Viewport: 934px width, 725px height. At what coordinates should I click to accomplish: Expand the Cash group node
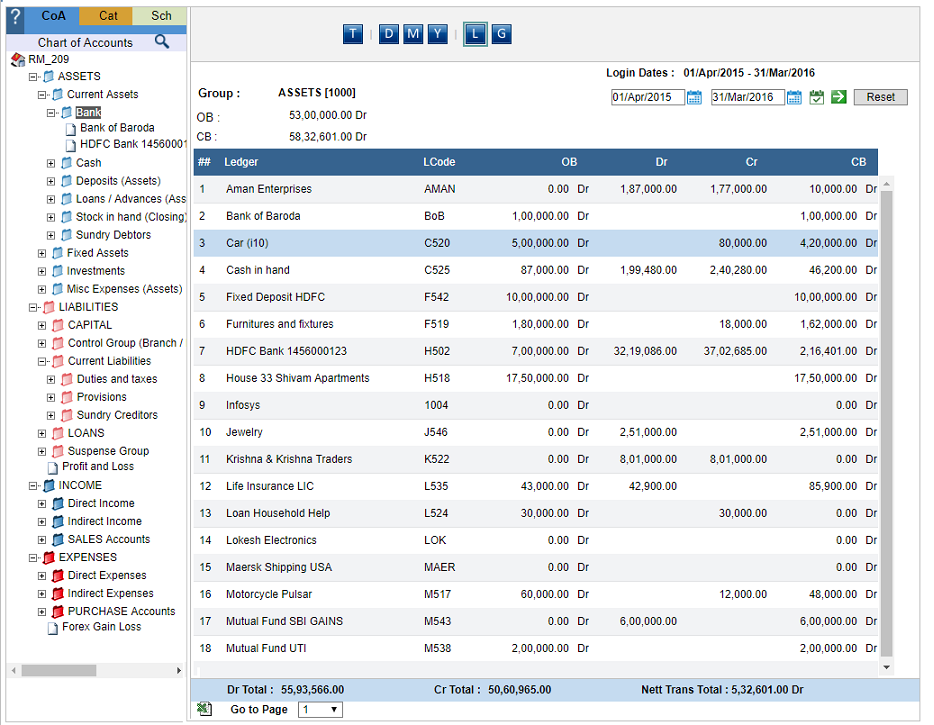(51, 163)
